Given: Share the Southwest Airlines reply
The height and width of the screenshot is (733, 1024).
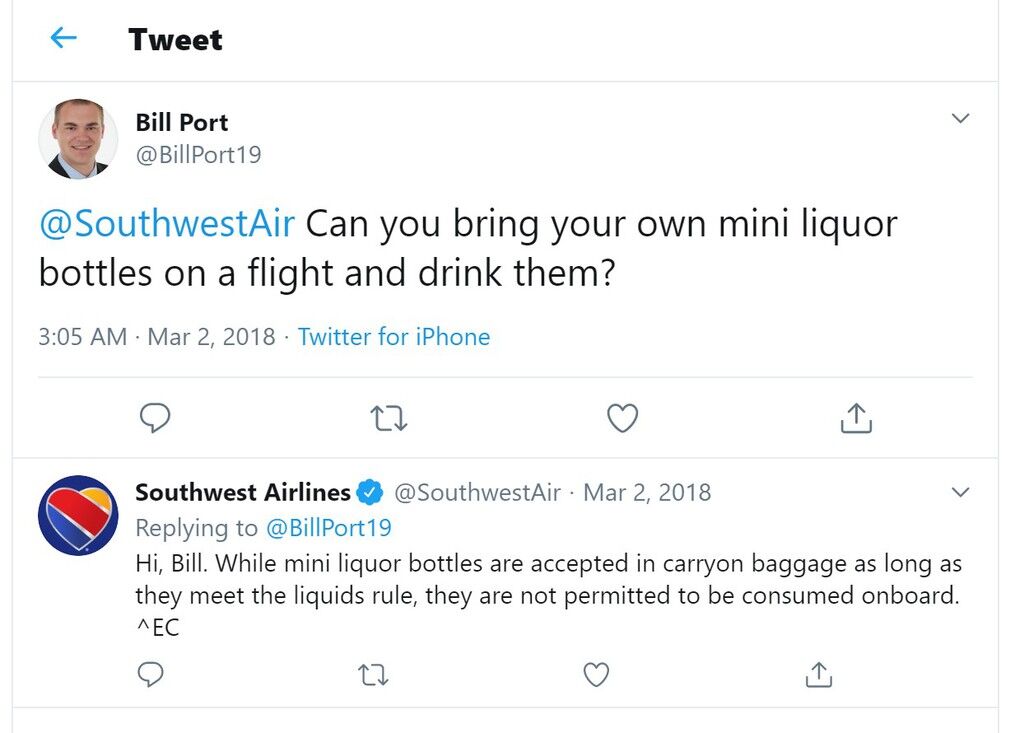Looking at the screenshot, I should pos(819,674).
